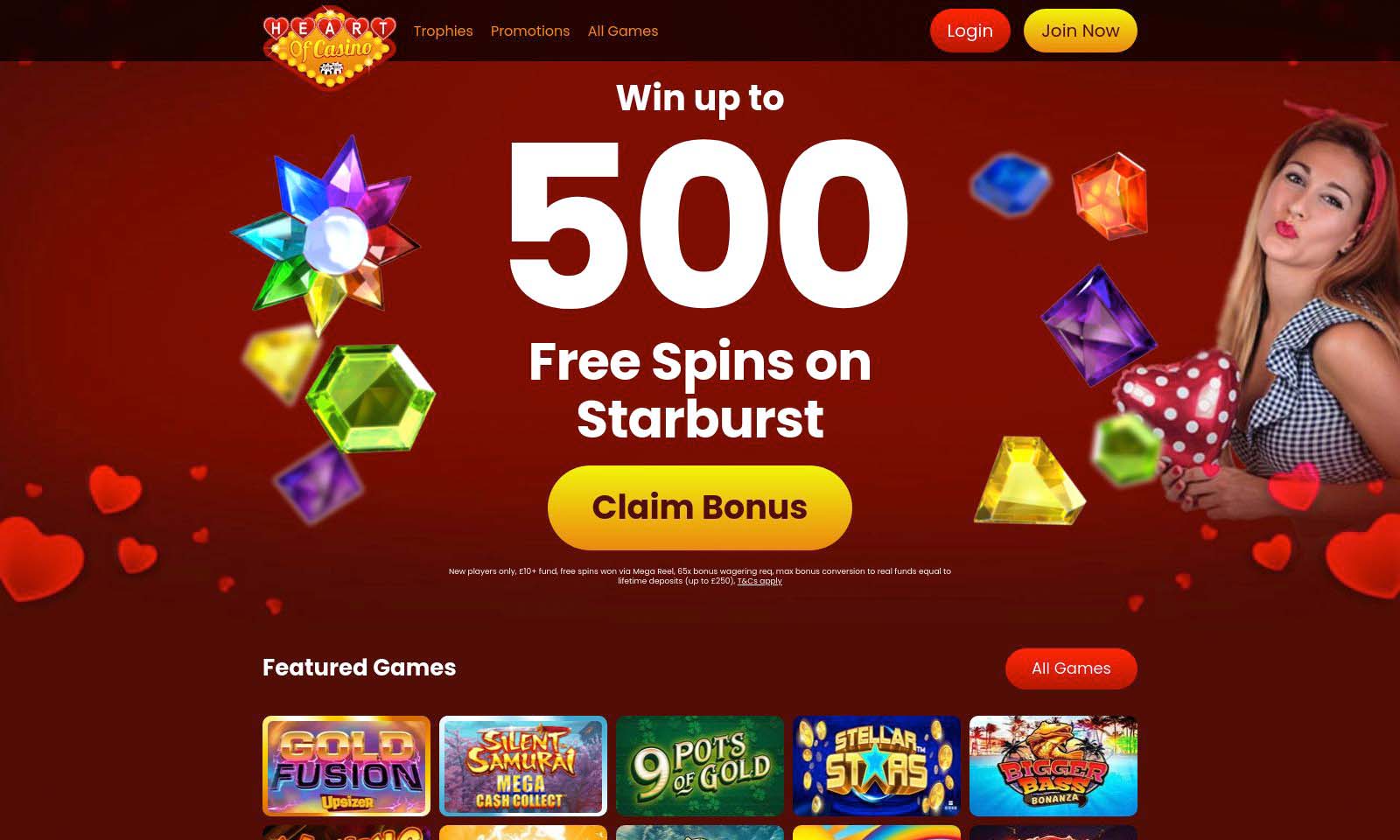The width and height of the screenshot is (1400, 840).
Task: Select the 9 Pots of Gold game
Action: [700, 766]
